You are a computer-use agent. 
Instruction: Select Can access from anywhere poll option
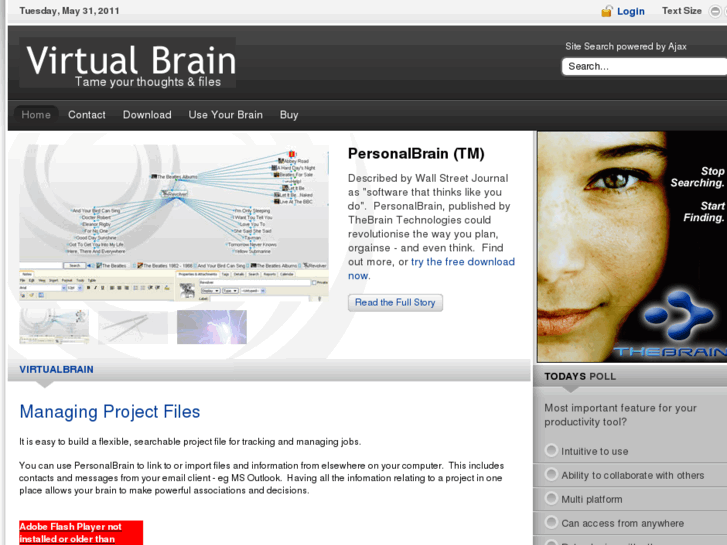[x=551, y=522]
